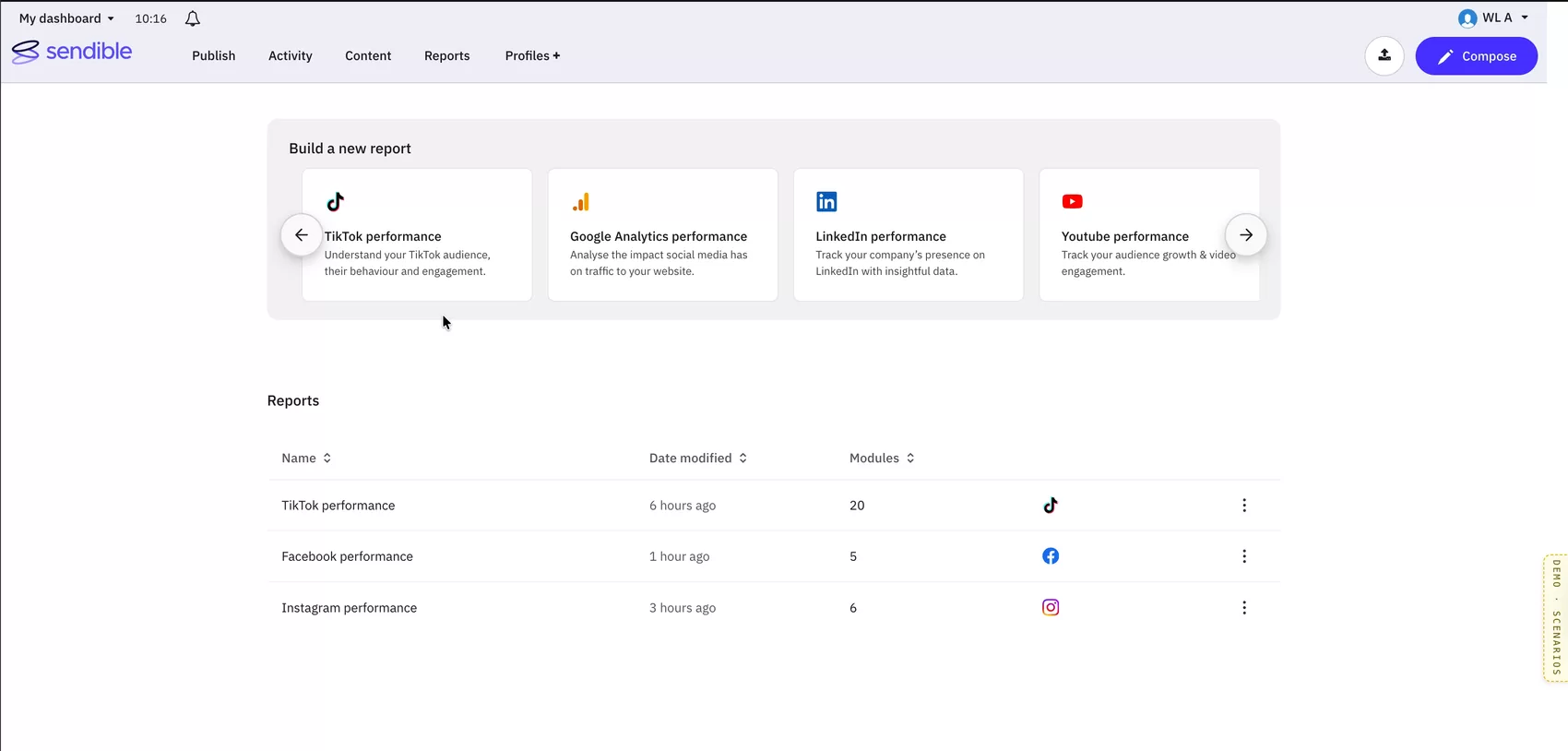Click modules count 5 for Facebook report
The image size is (1568, 751).
tap(853, 556)
